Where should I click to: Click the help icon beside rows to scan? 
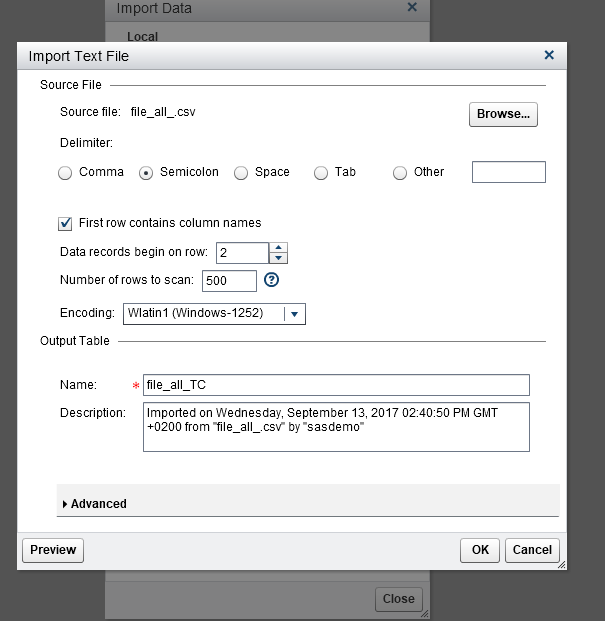coord(270,280)
